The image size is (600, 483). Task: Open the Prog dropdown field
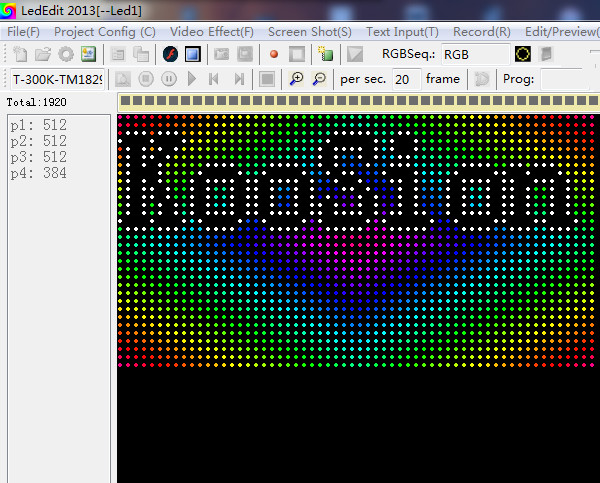point(568,79)
